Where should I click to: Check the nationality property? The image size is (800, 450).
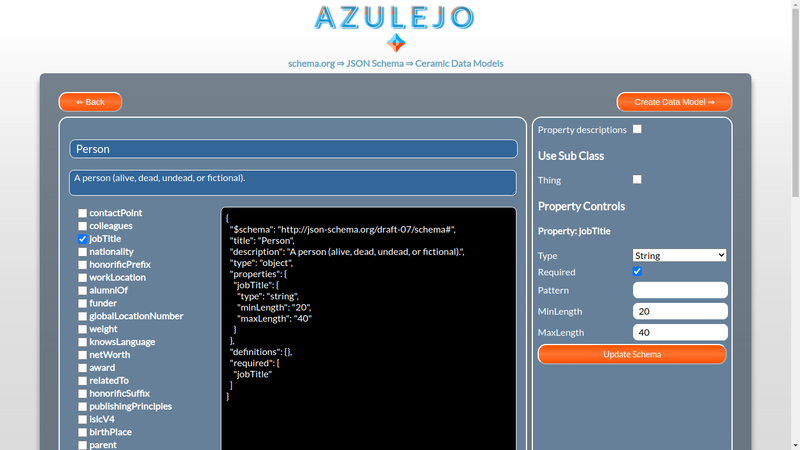click(82, 252)
